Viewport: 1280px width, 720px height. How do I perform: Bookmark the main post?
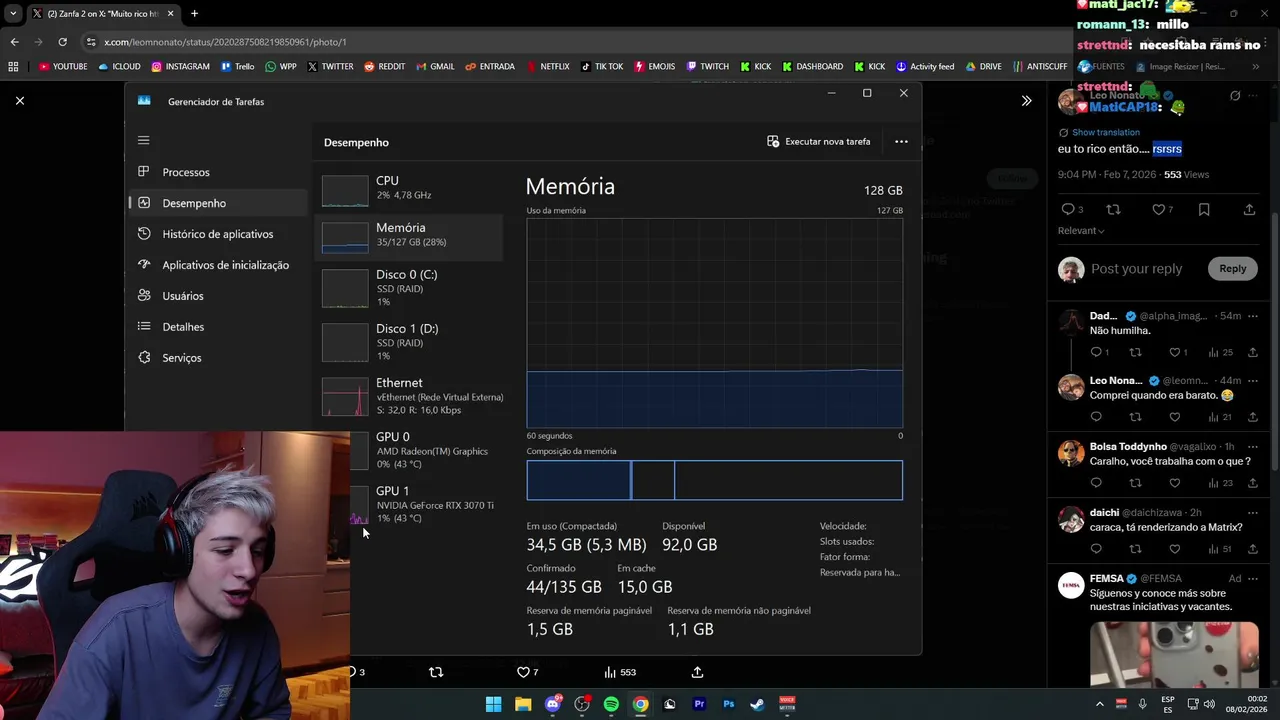coord(1204,209)
